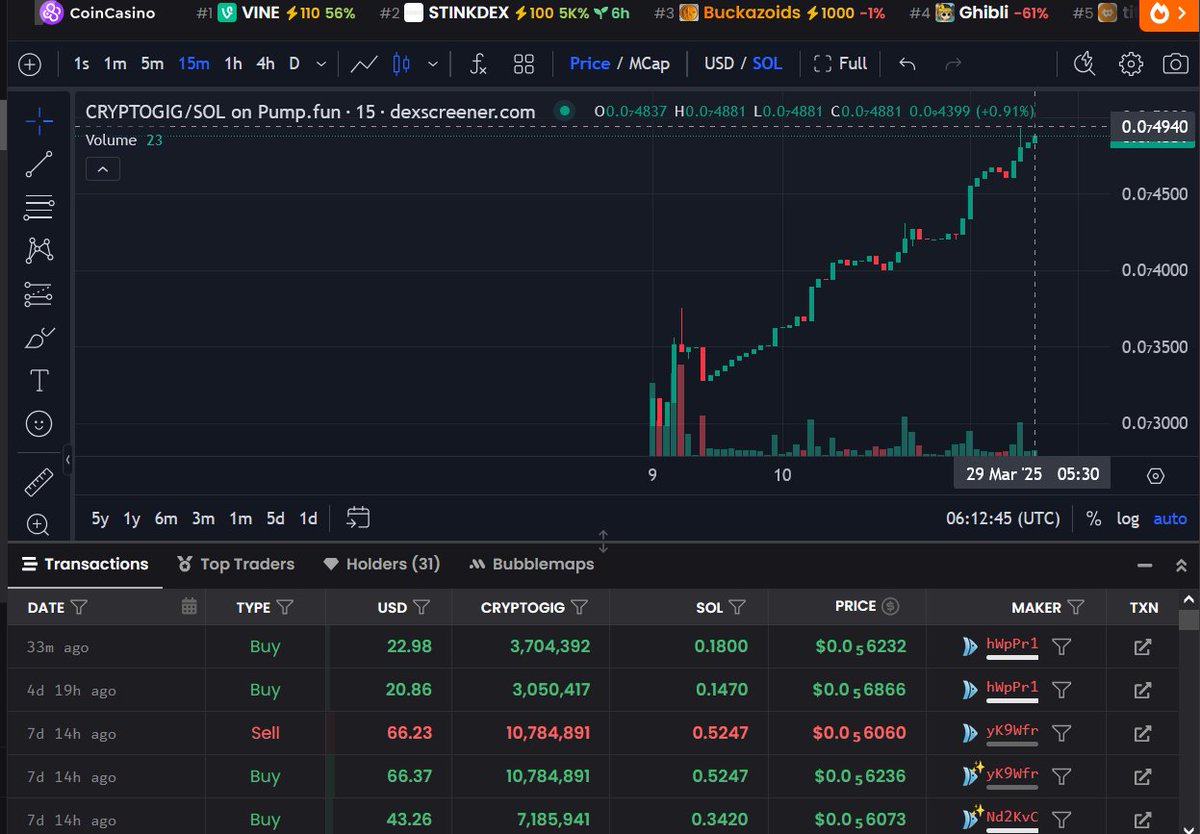Image resolution: width=1200 pixels, height=834 pixels.
Task: Select the crosshair cursor tool
Action: tap(39, 122)
